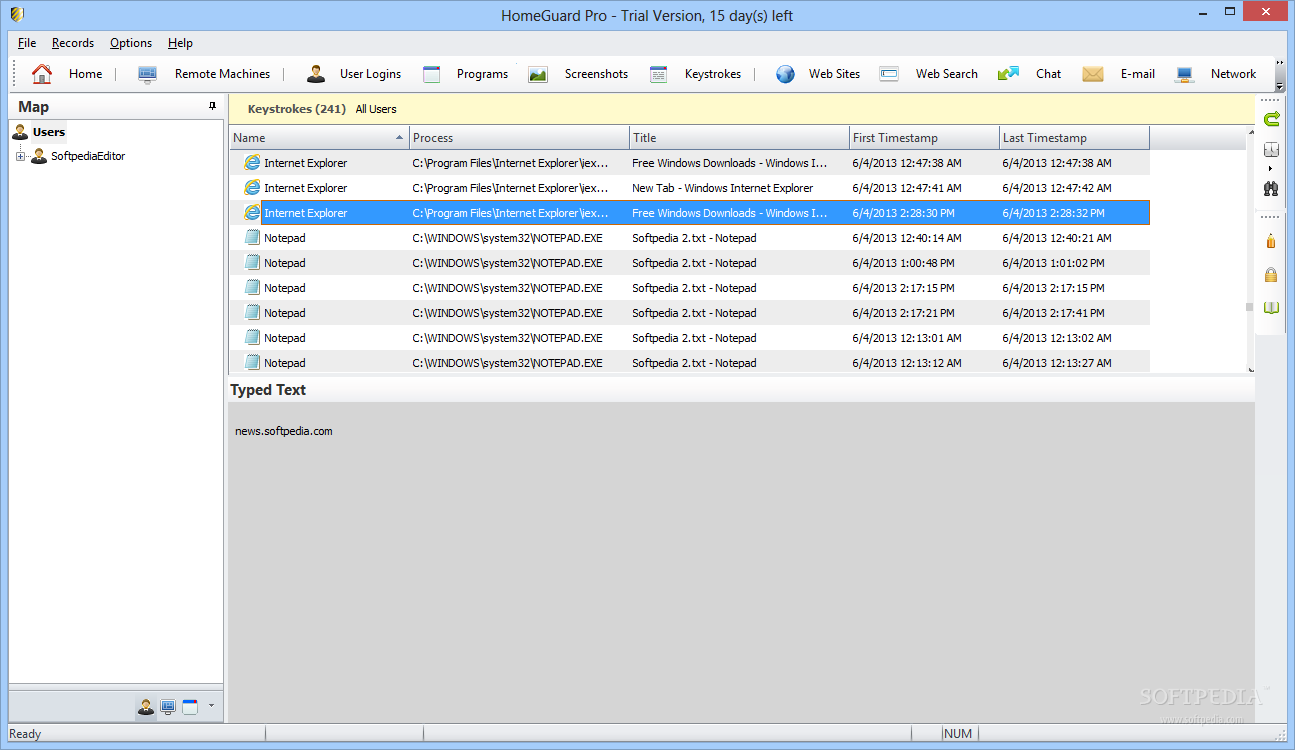Sort by First Timestamp column
This screenshot has height=750, width=1295.
click(x=925, y=138)
